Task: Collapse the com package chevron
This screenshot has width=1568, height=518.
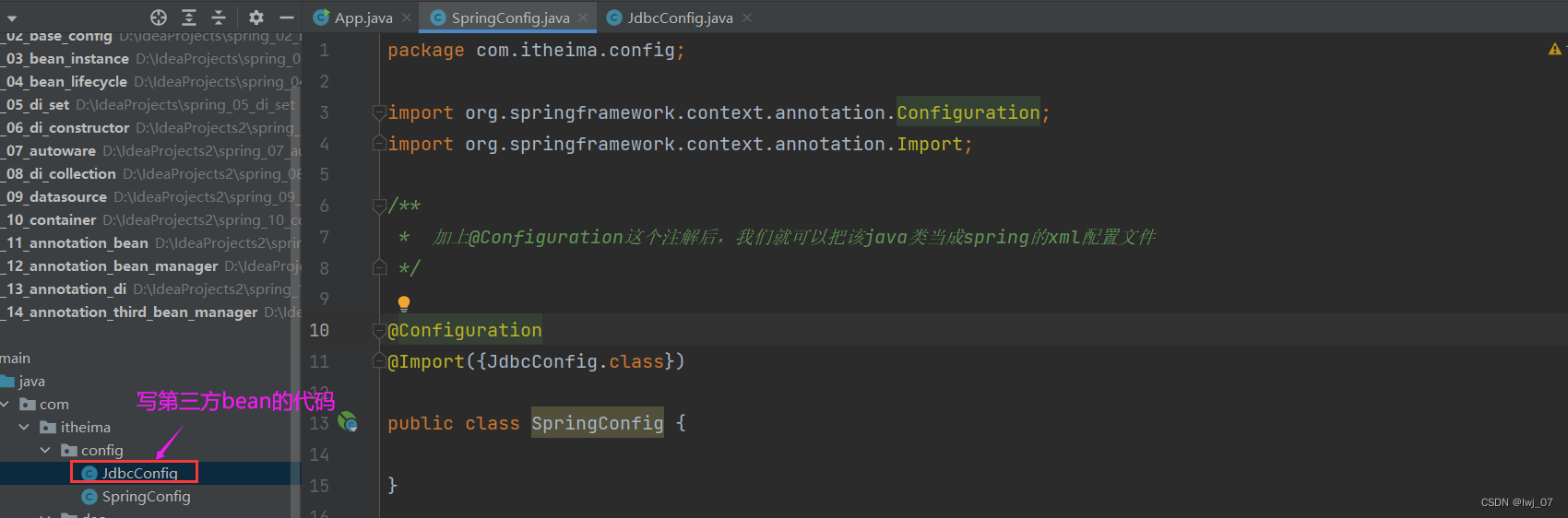Action: (x=6, y=404)
